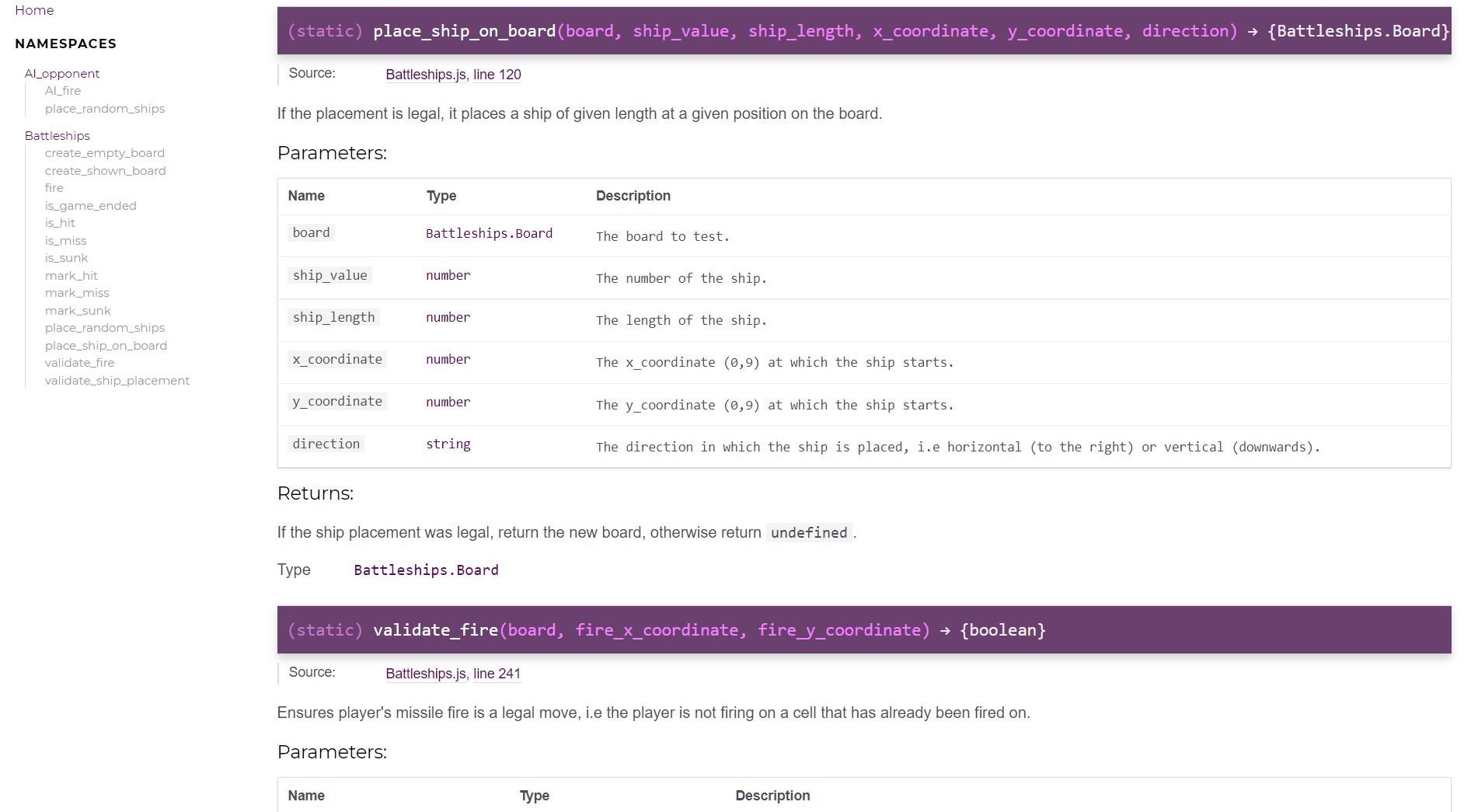Open mark_miss in the sidebar
Image resolution: width=1464 pixels, height=812 pixels.
tap(77, 293)
